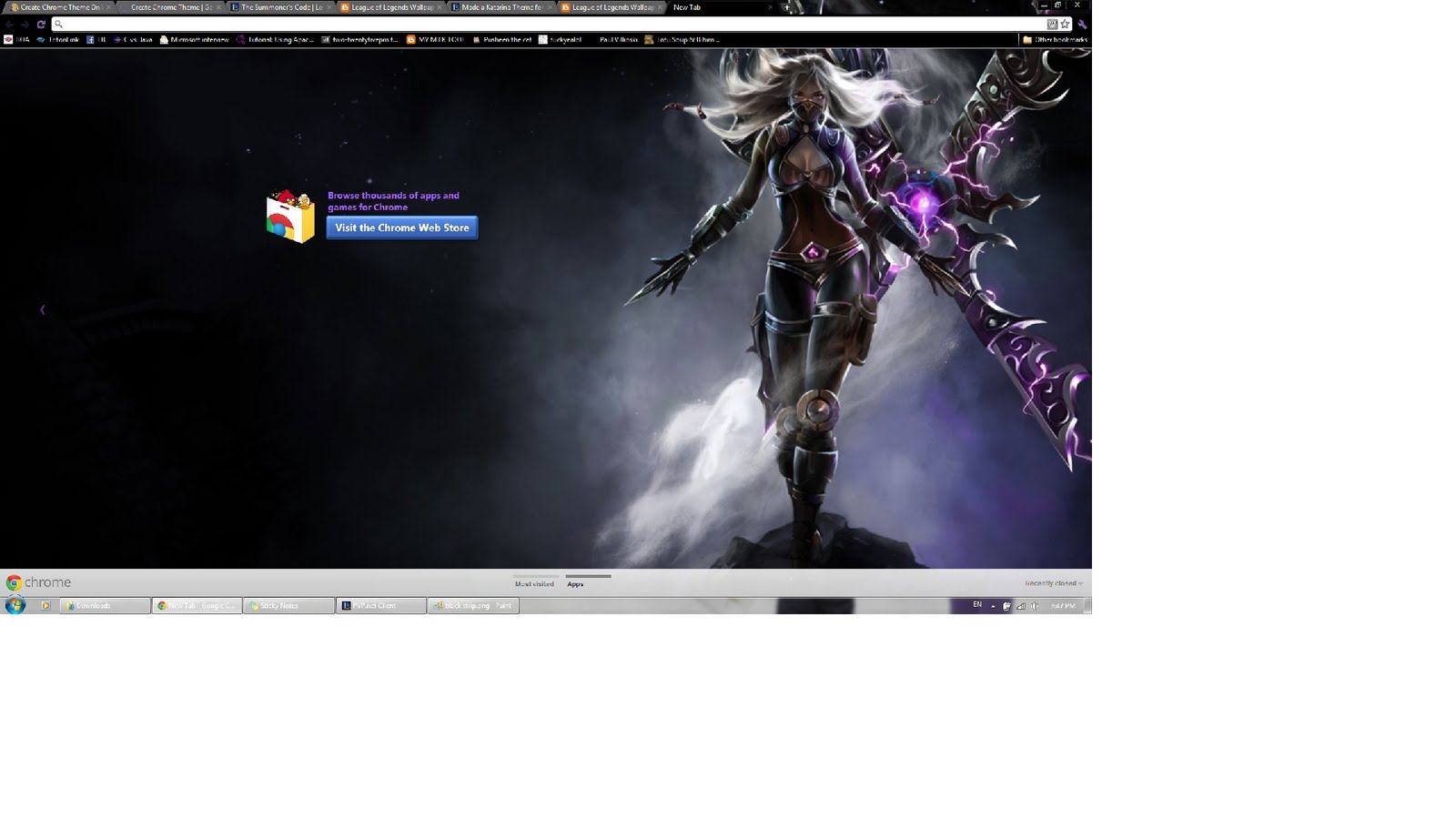This screenshot has width=1456, height=819.
Task: Open a new tab with plus button
Action: pyautogui.click(x=787, y=7)
